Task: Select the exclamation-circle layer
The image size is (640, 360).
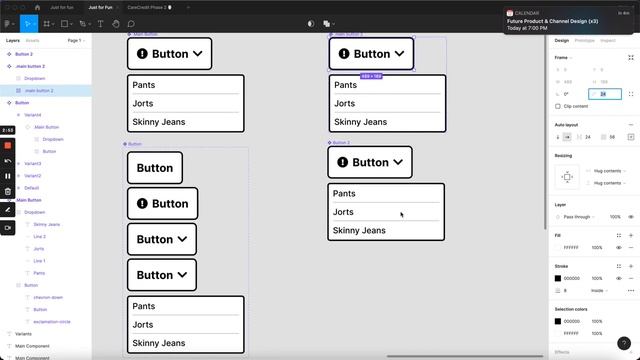Action: (51, 322)
